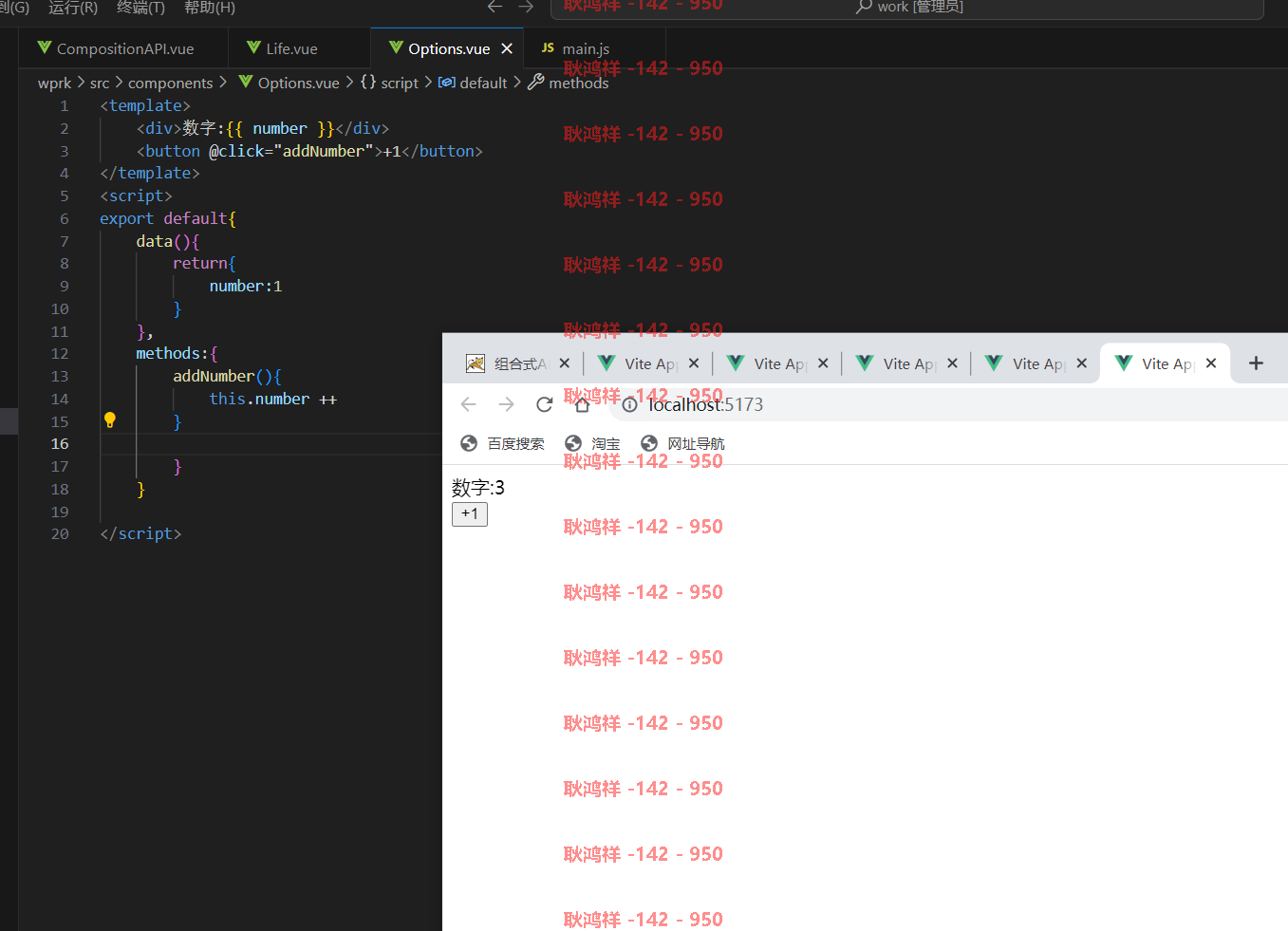Click the number:1 data property
Viewport: 1288px width, 931px height.
click(246, 287)
